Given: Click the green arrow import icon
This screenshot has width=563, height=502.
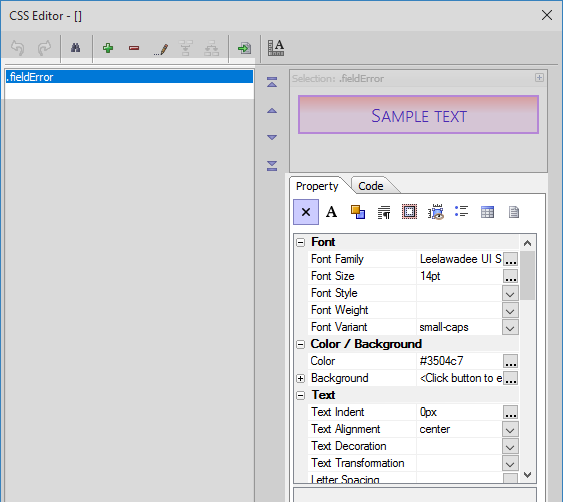Looking at the screenshot, I should coord(245,48).
